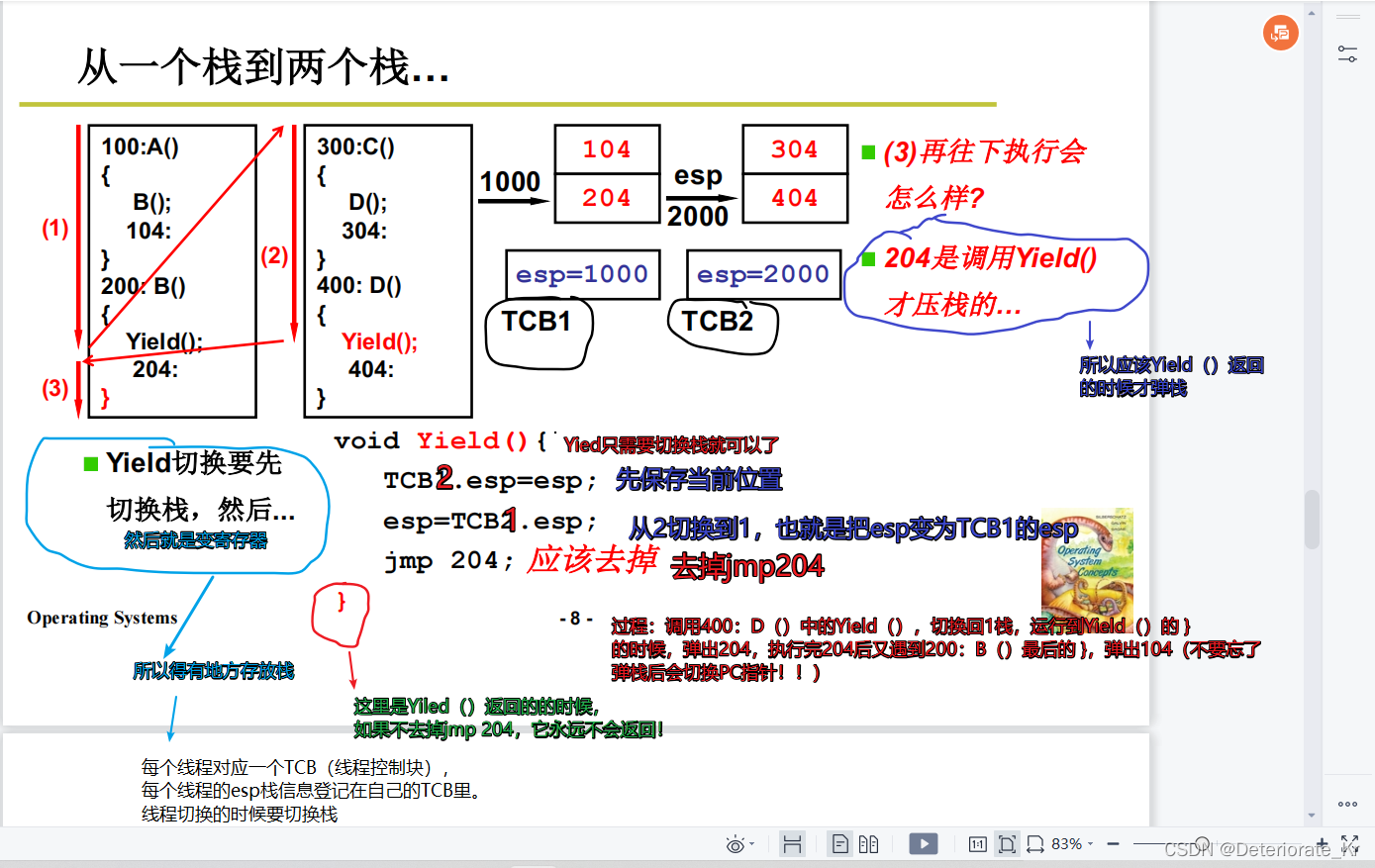Enable continuous scrolling view icon
This screenshot has width=1375, height=868.
(x=792, y=844)
